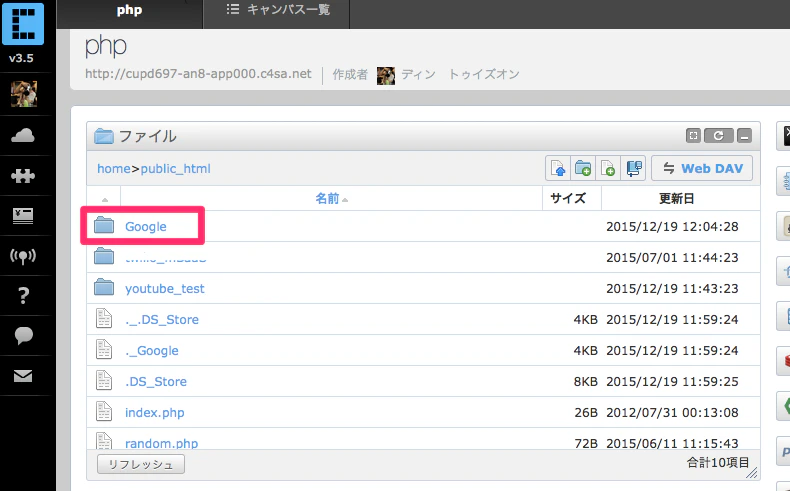
Task: Click the sort arrow in the first column header
Action: point(105,200)
